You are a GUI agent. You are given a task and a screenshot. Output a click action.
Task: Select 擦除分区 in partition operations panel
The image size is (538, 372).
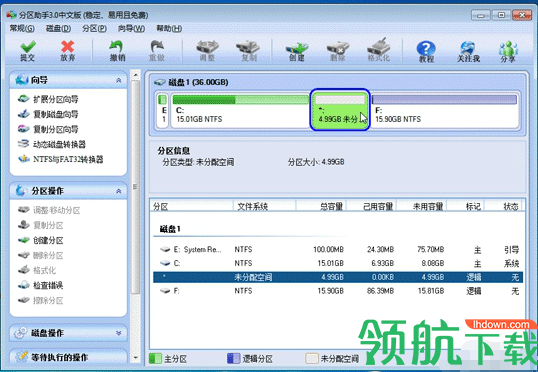pyautogui.click(x=40, y=300)
